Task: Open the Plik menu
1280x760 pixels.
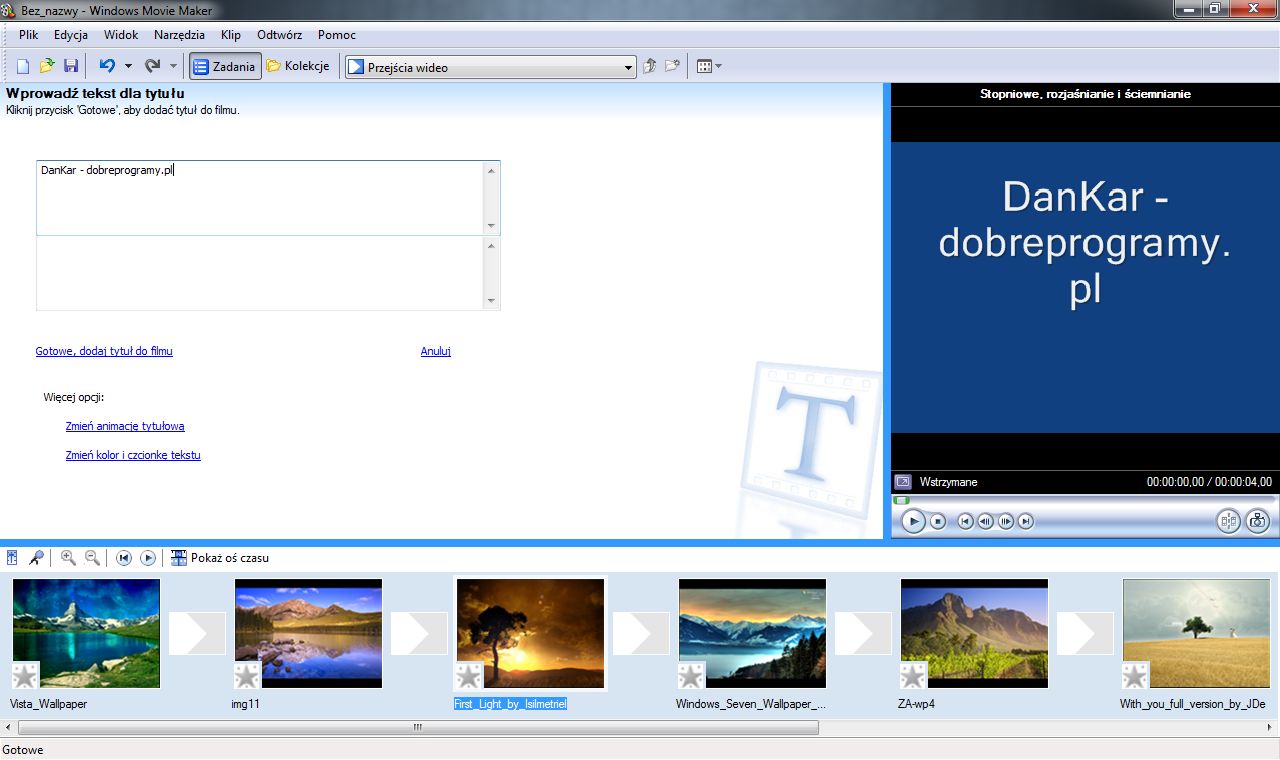Action: click(28, 35)
